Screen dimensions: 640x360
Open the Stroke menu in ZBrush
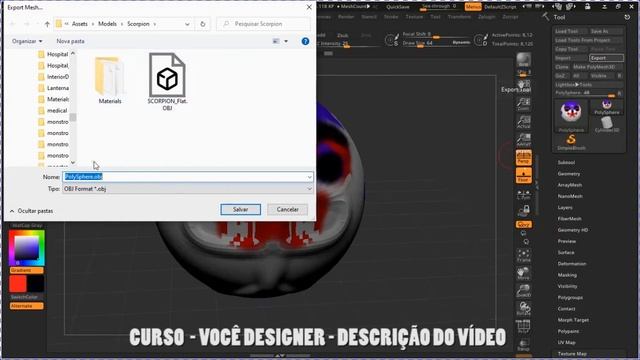(x=391, y=17)
